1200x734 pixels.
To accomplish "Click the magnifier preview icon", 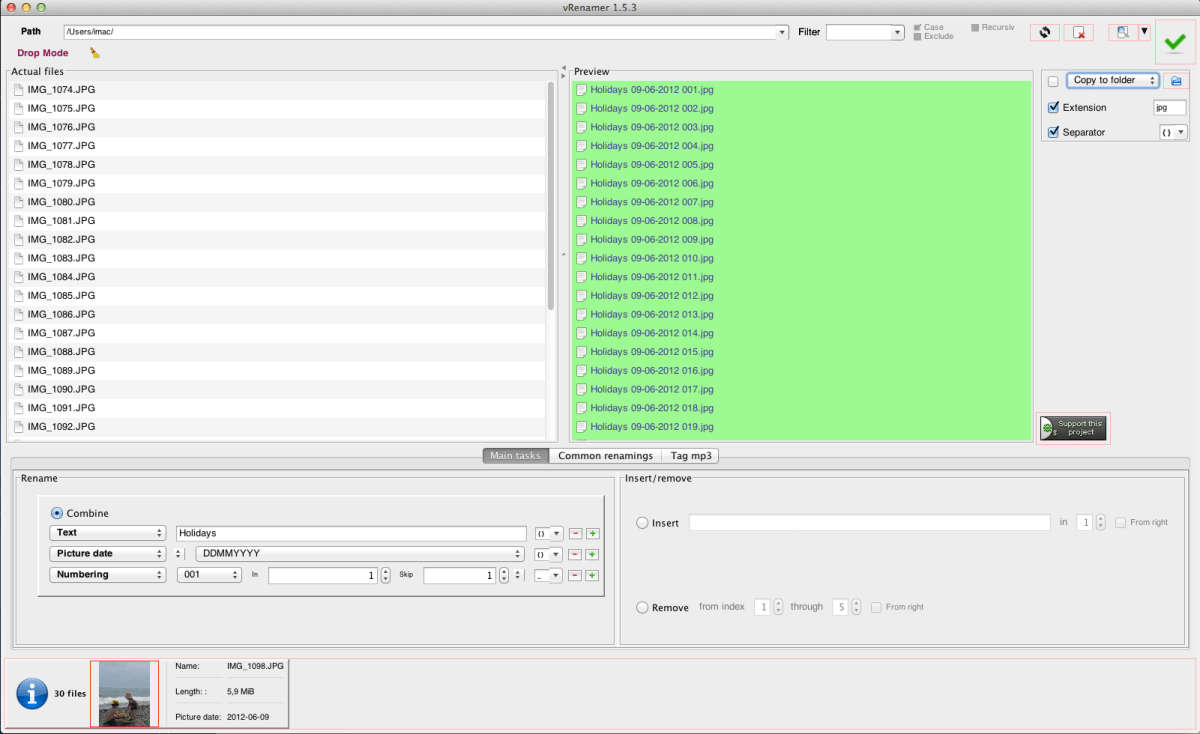I will click(1122, 32).
